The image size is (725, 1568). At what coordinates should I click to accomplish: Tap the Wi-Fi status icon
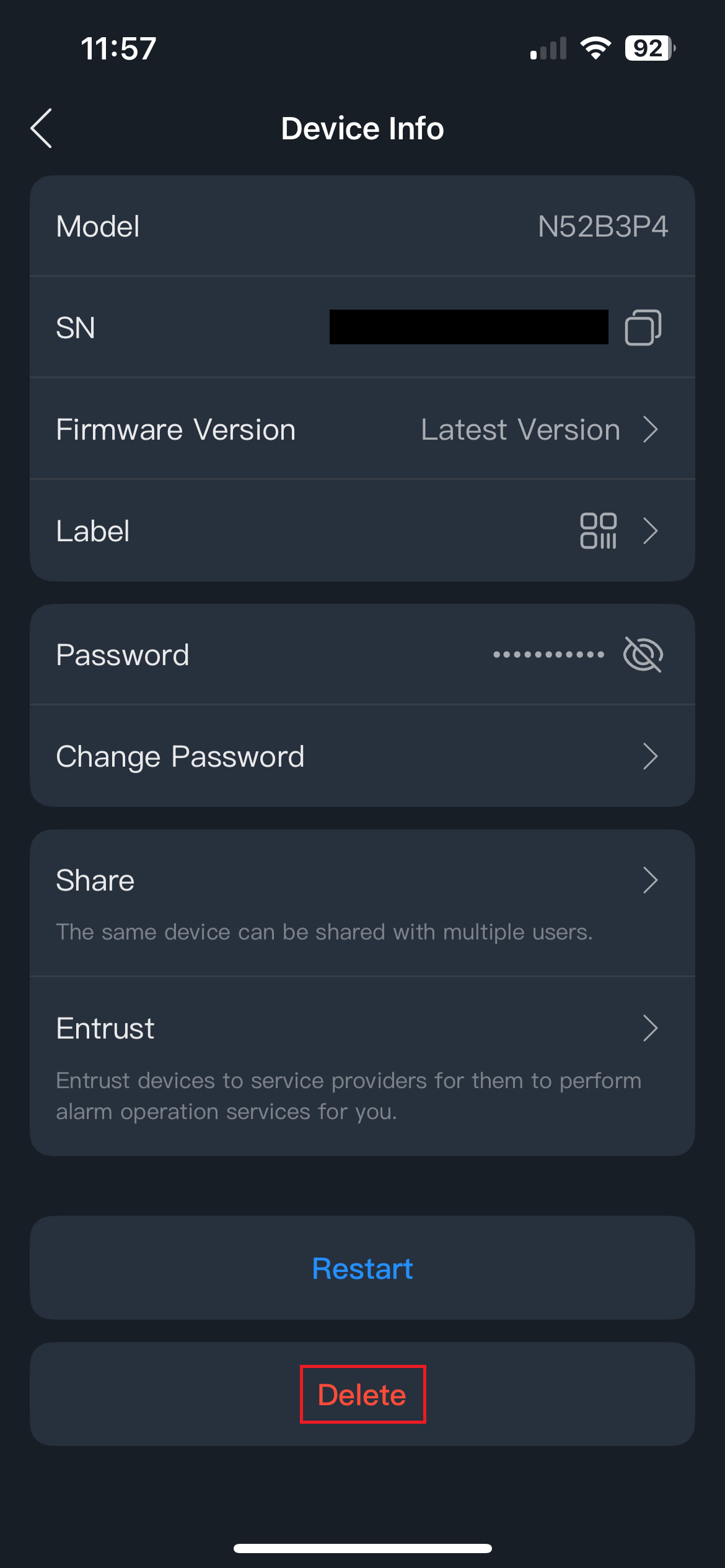click(595, 48)
